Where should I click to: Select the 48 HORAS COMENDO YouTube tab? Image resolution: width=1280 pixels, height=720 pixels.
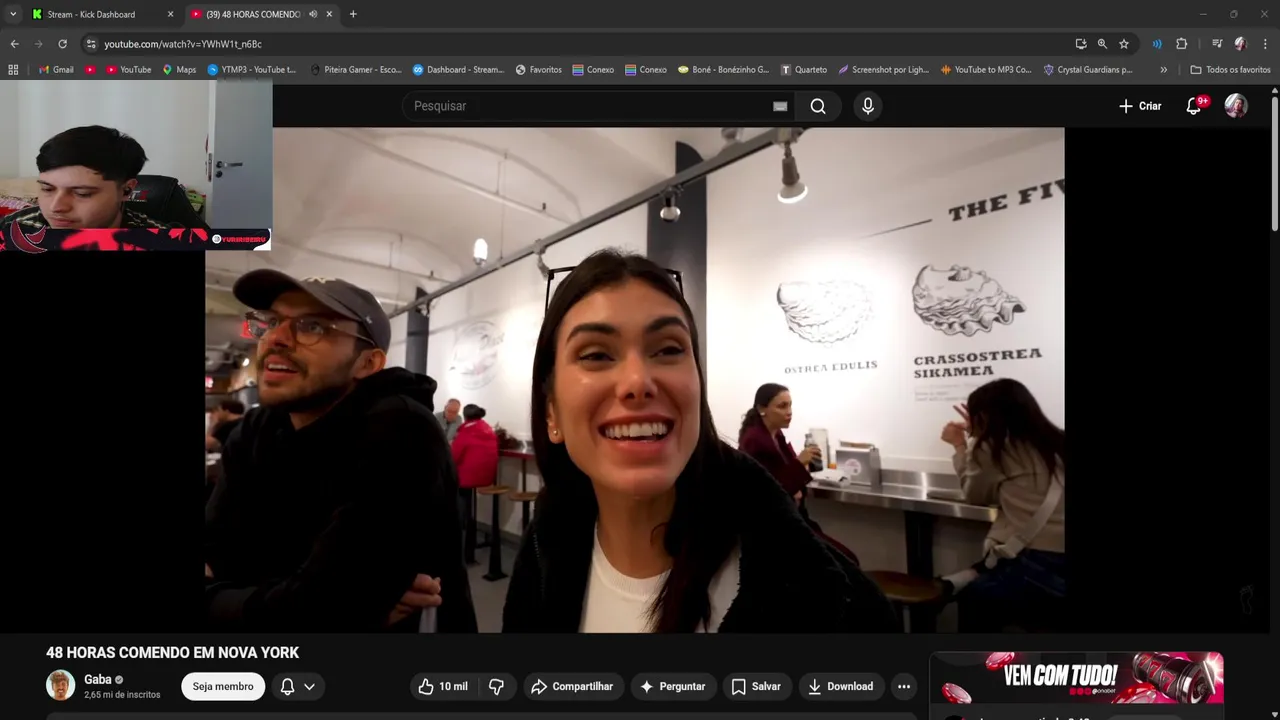(252, 14)
